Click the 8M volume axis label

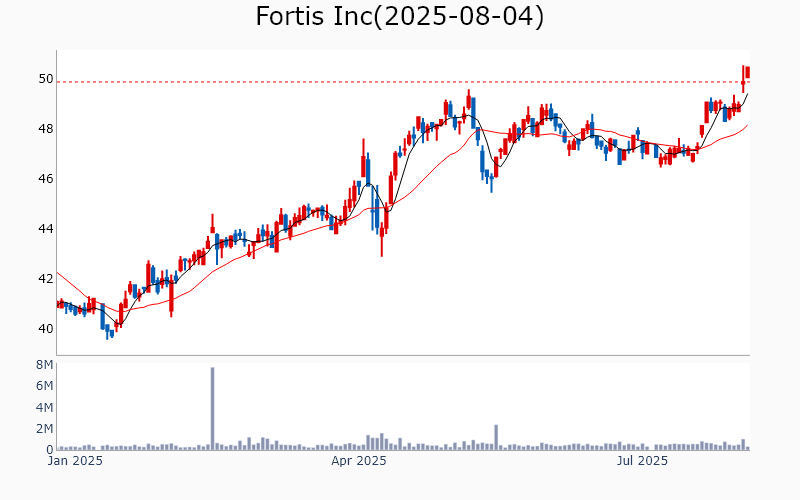point(44,365)
